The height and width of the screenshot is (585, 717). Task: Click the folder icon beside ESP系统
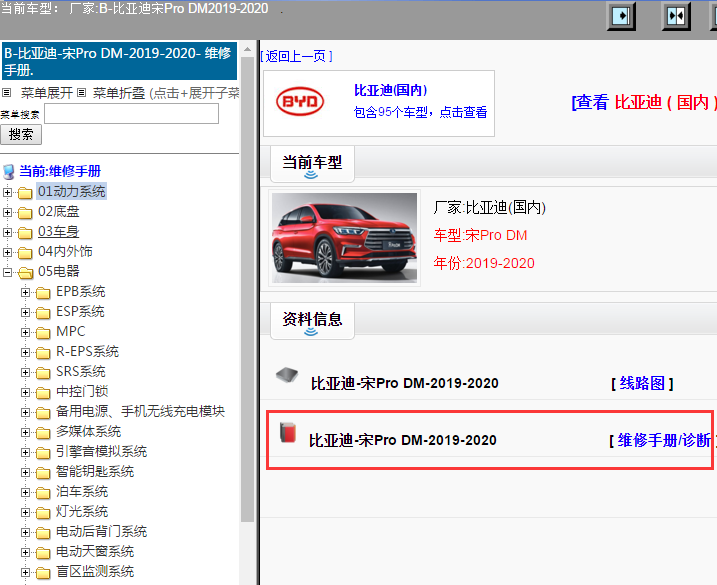43,313
